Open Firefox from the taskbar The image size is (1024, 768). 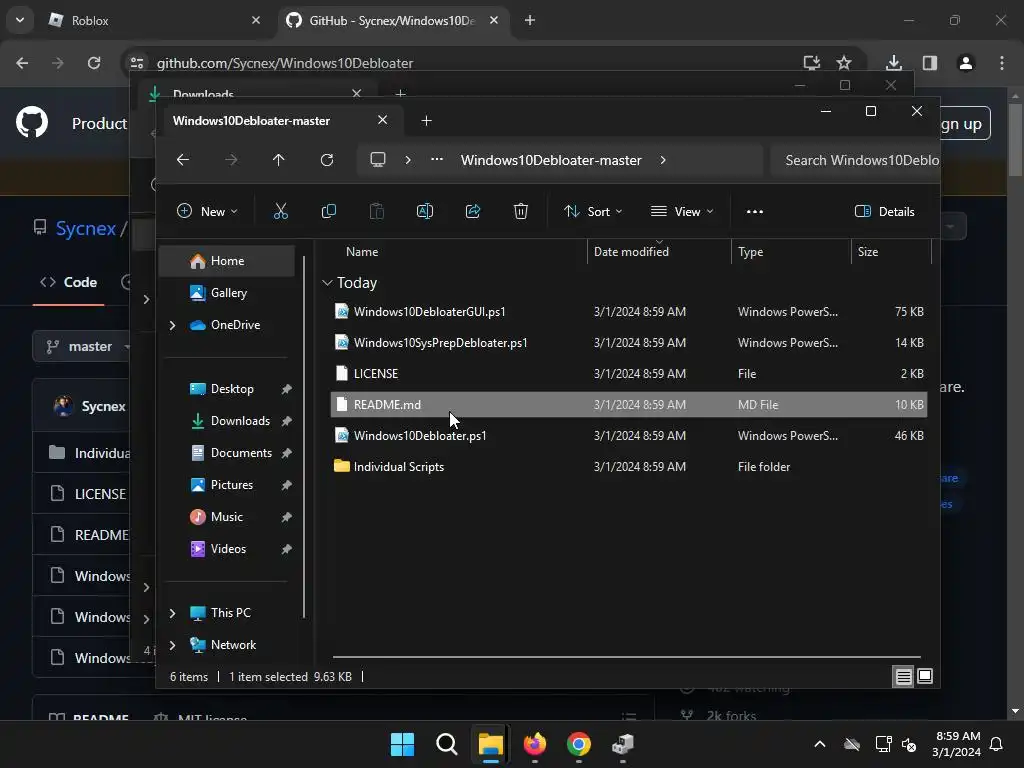(x=535, y=744)
